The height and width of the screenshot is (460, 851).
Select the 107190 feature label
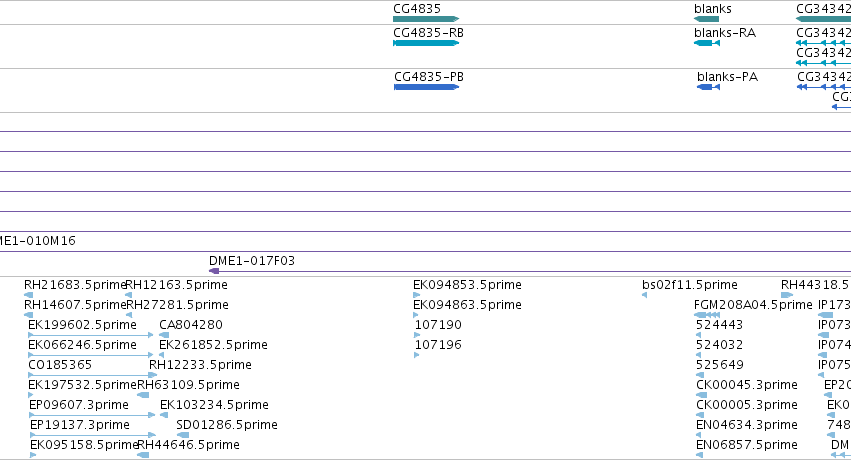click(x=438, y=325)
